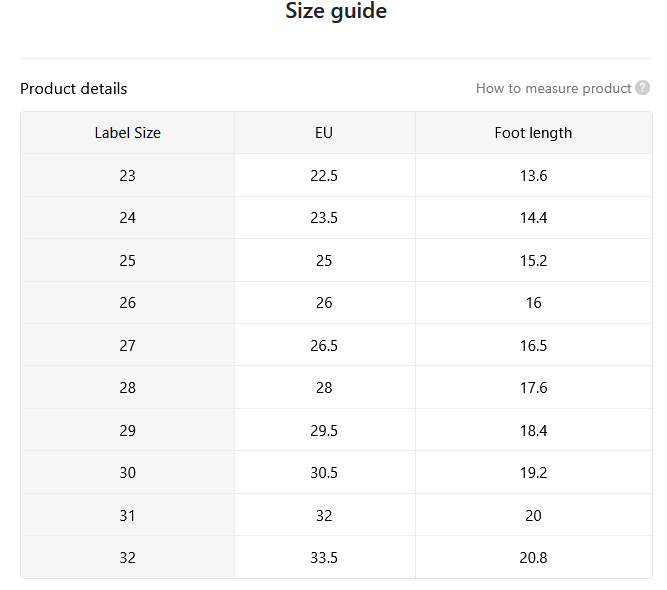
Task: Select the Label Size 26 row
Action: (x=336, y=302)
